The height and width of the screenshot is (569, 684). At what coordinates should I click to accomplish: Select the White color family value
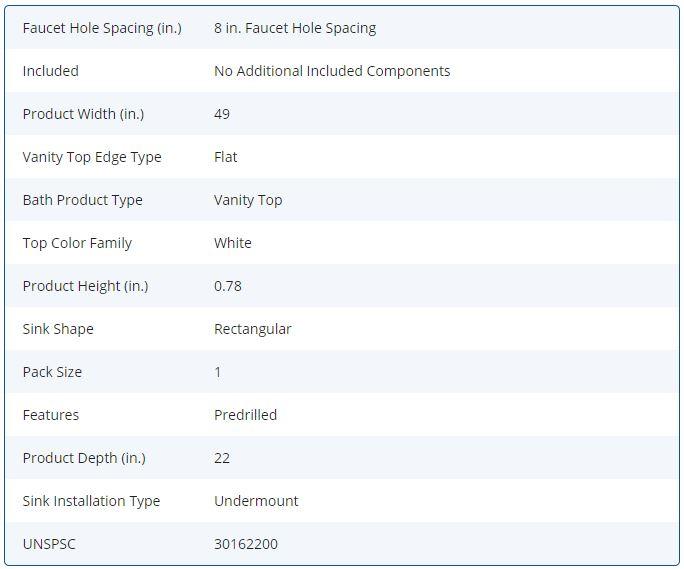[233, 243]
